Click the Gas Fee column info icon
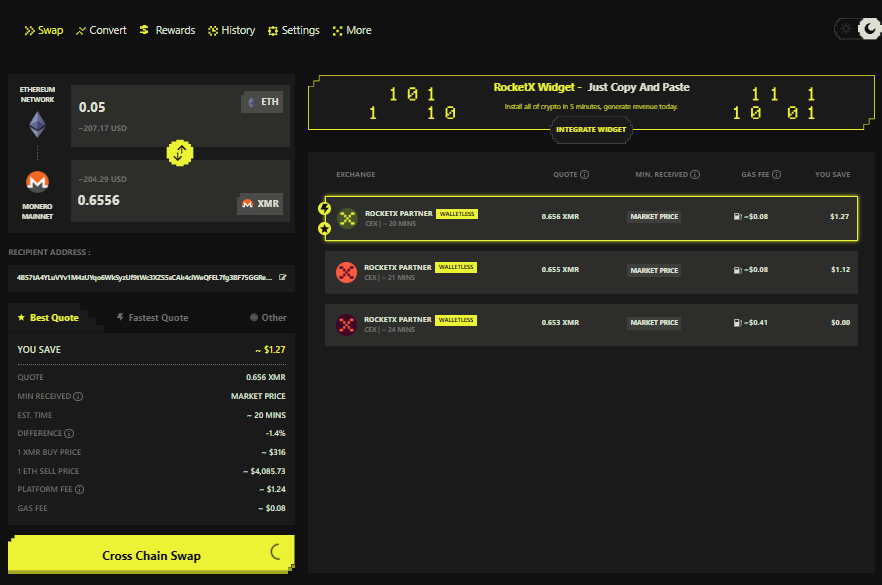 click(779, 175)
